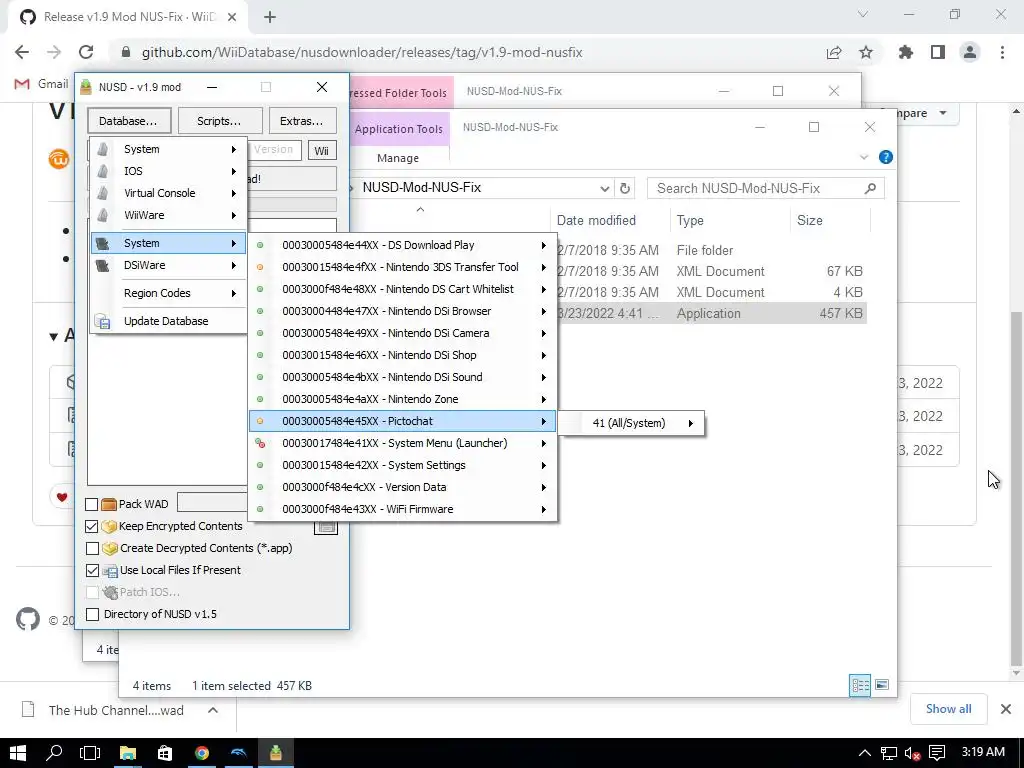The width and height of the screenshot is (1024, 768).
Task: Click green status dot for DS Download Play
Action: pyautogui.click(x=260, y=246)
